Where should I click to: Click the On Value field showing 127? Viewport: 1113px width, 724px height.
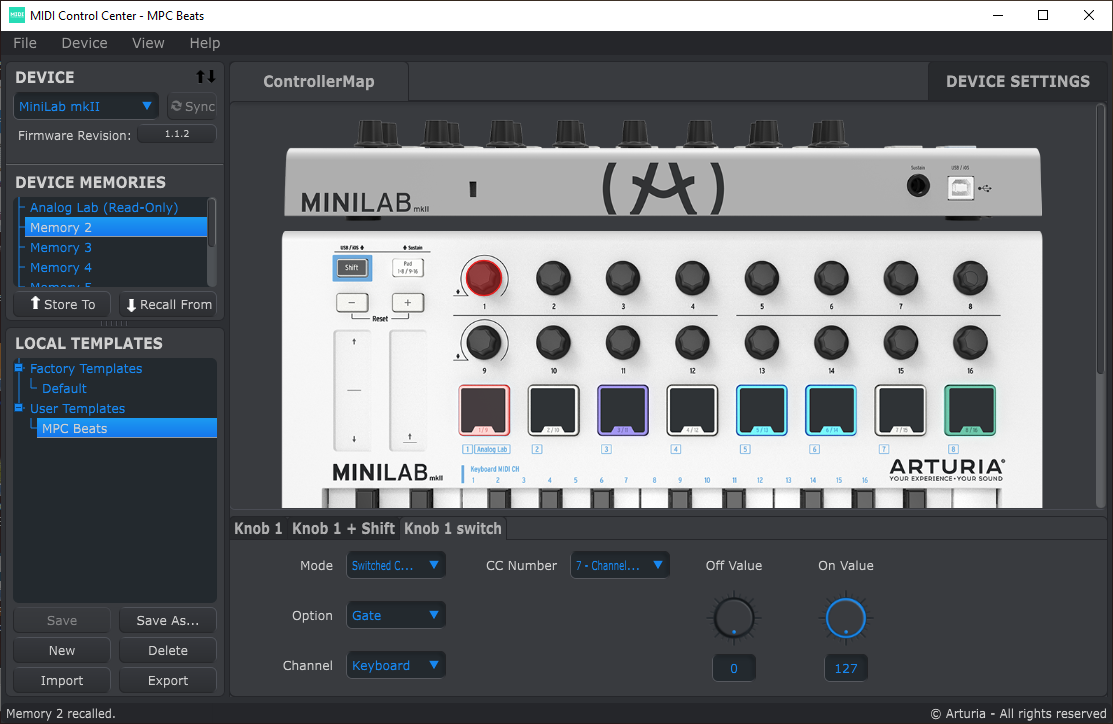(845, 668)
